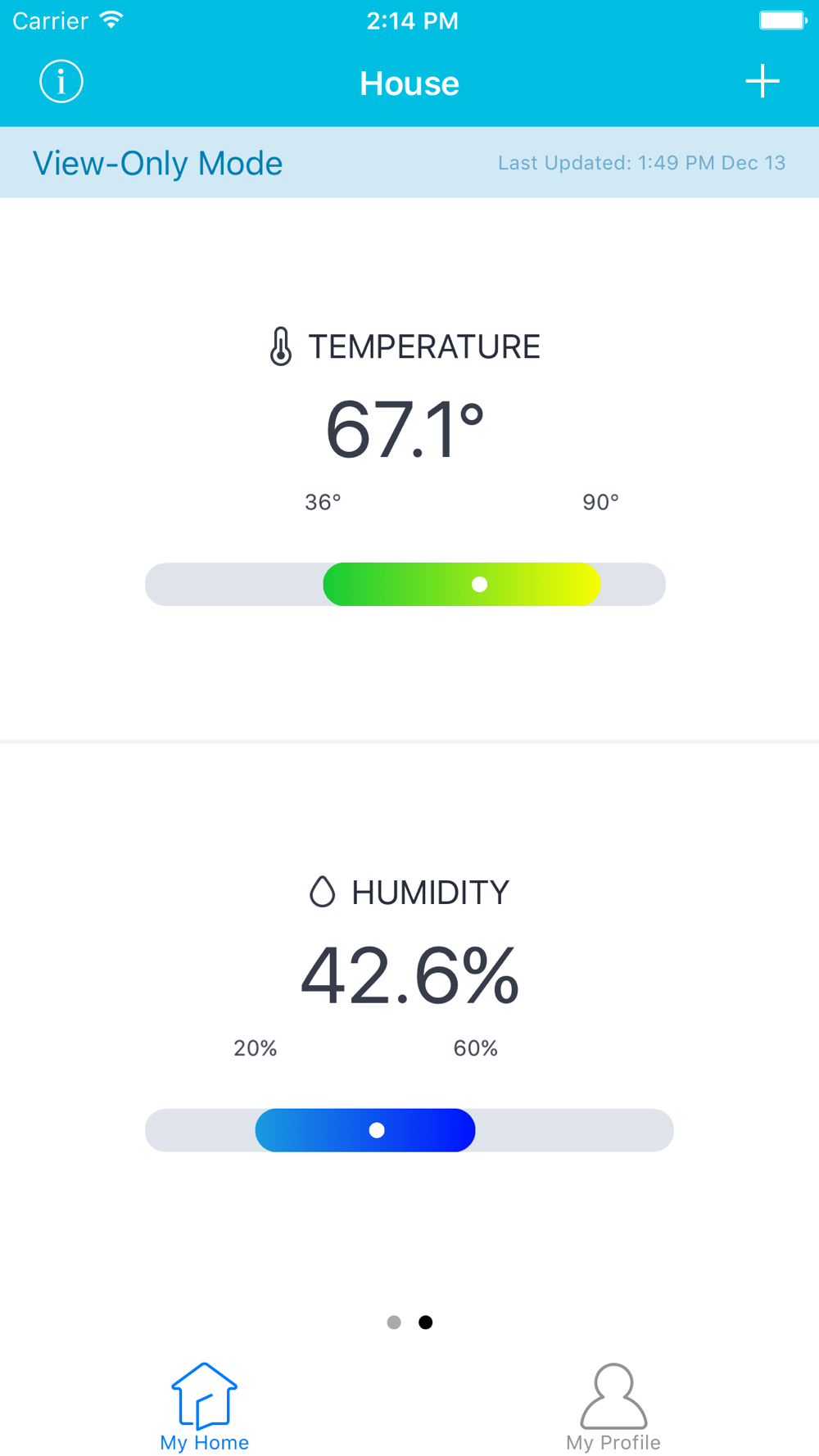Switch to first page indicator dot
Image resolution: width=819 pixels, height=1456 pixels.
(x=394, y=1323)
